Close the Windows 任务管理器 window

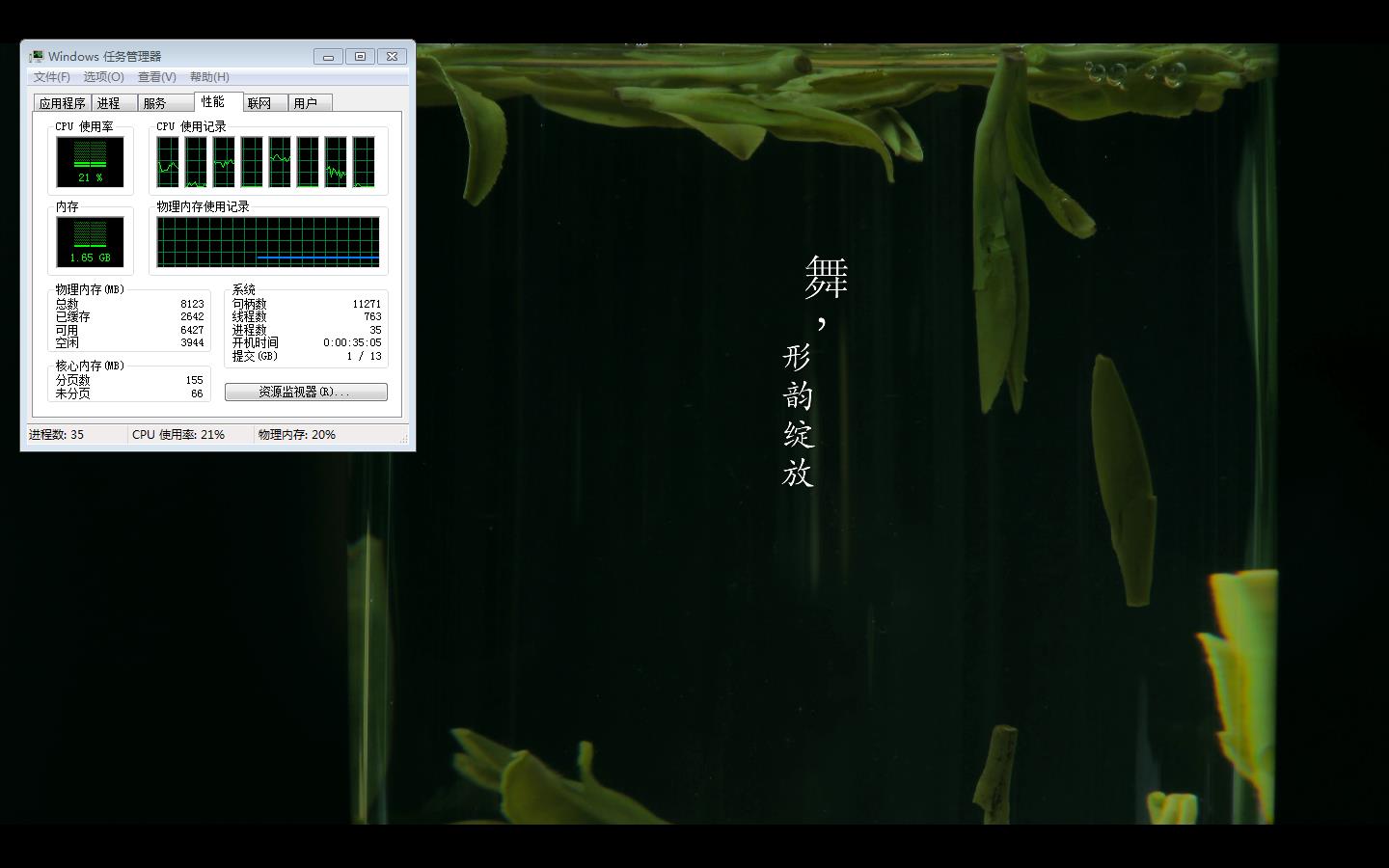392,56
